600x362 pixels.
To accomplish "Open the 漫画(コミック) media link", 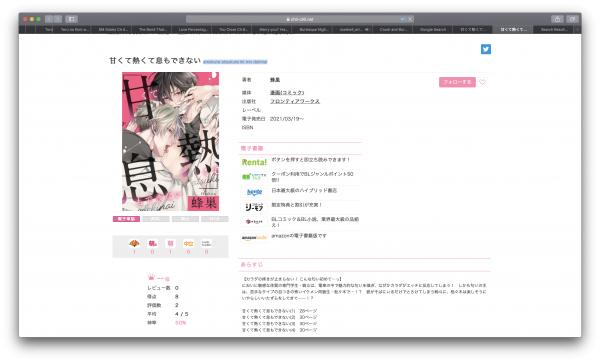I will (287, 93).
